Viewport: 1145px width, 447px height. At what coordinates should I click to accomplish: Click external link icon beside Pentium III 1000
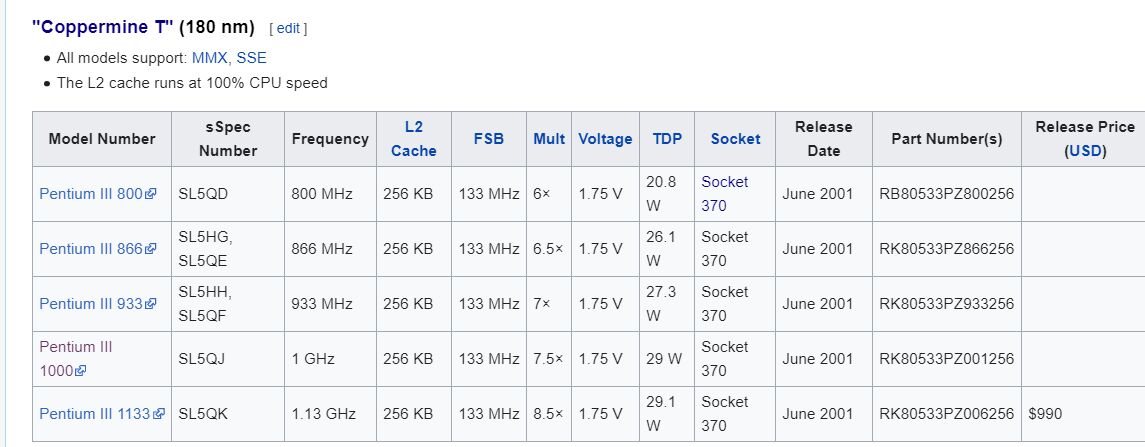(80, 371)
